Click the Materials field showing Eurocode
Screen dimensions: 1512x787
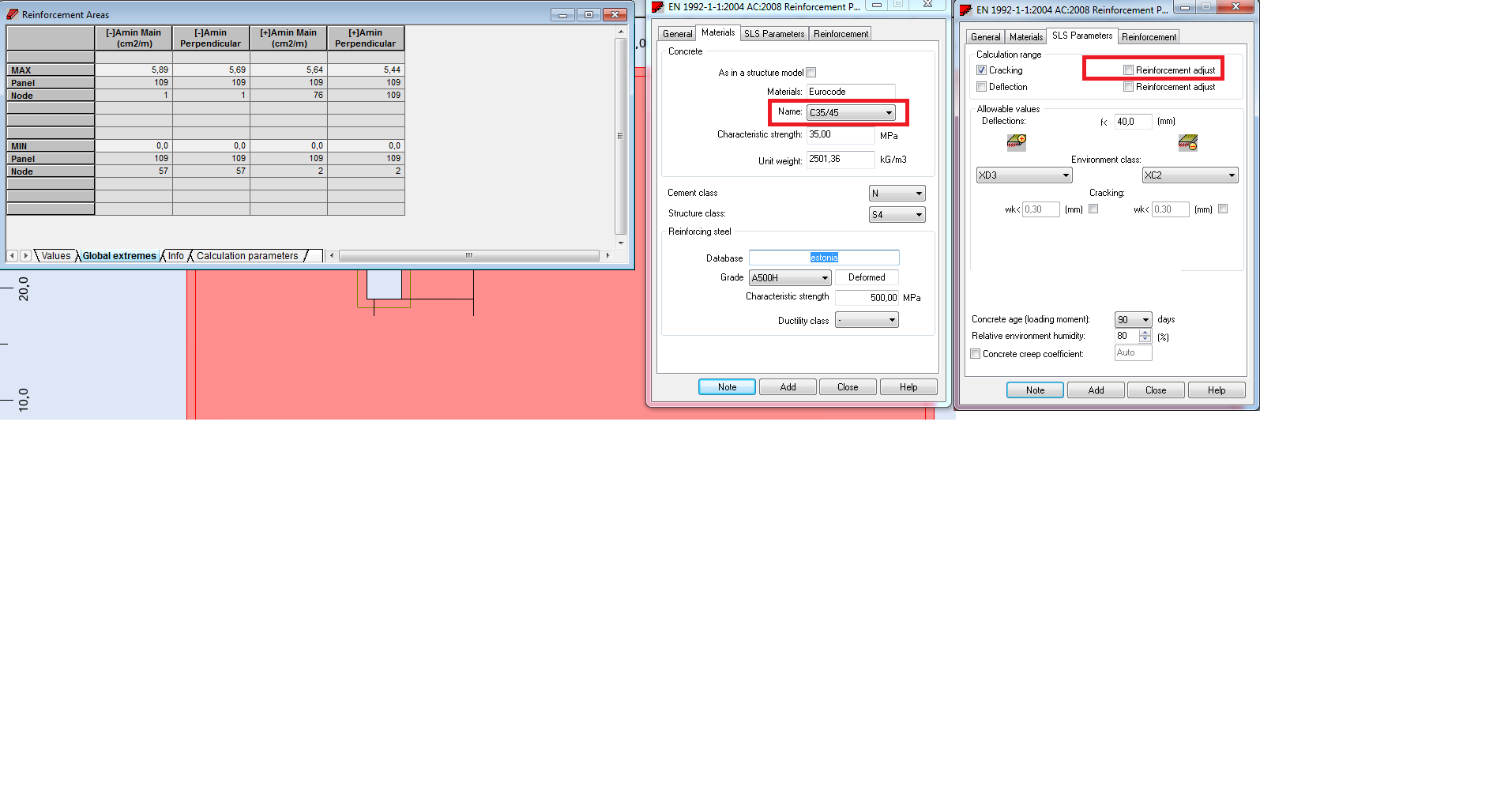coord(851,92)
